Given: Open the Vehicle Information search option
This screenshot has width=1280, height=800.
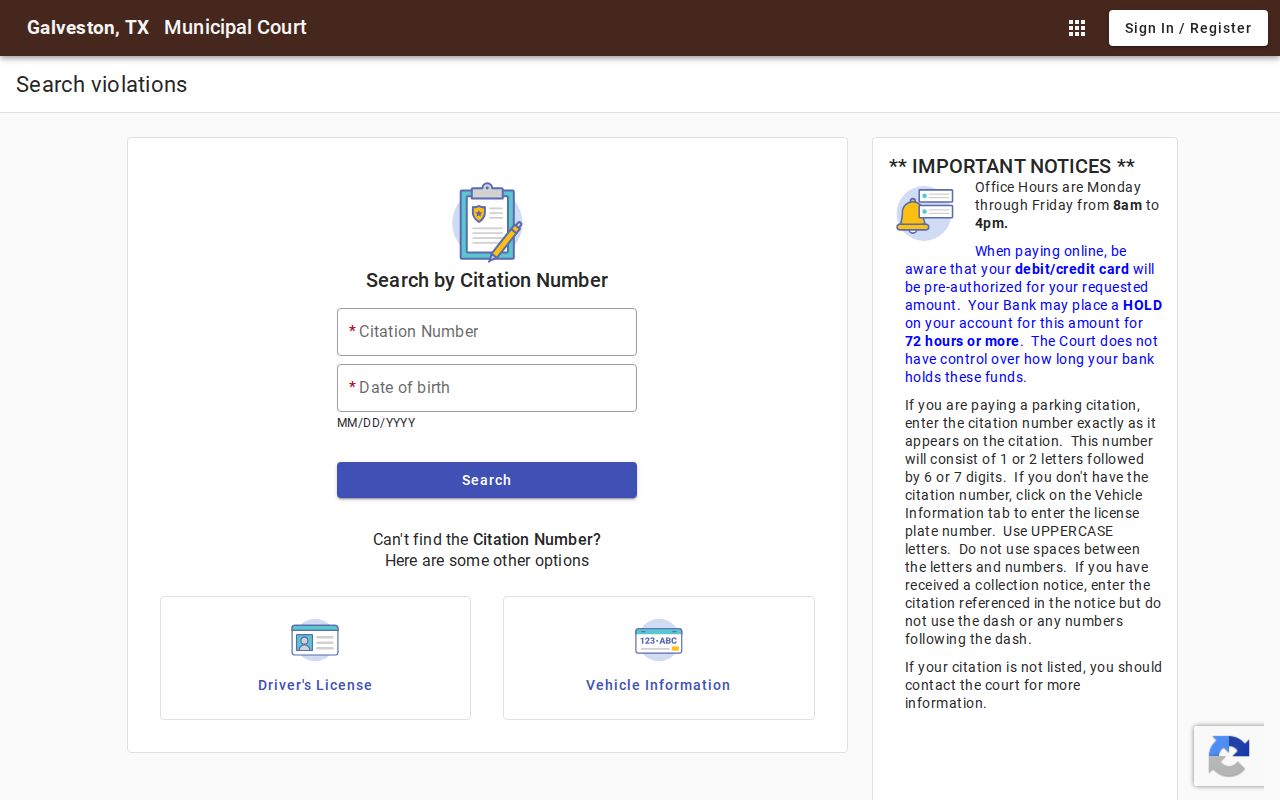Looking at the screenshot, I should coord(658,658).
